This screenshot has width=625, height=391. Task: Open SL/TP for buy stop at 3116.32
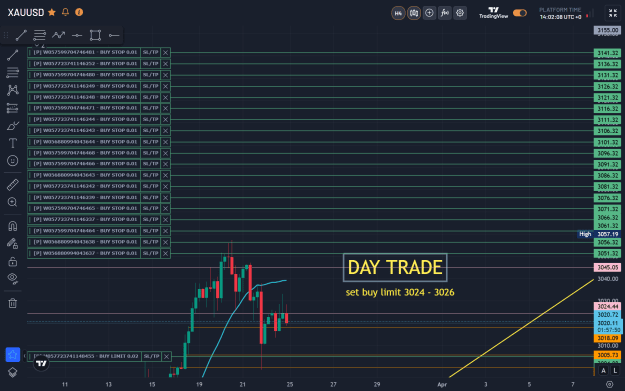[151, 108]
